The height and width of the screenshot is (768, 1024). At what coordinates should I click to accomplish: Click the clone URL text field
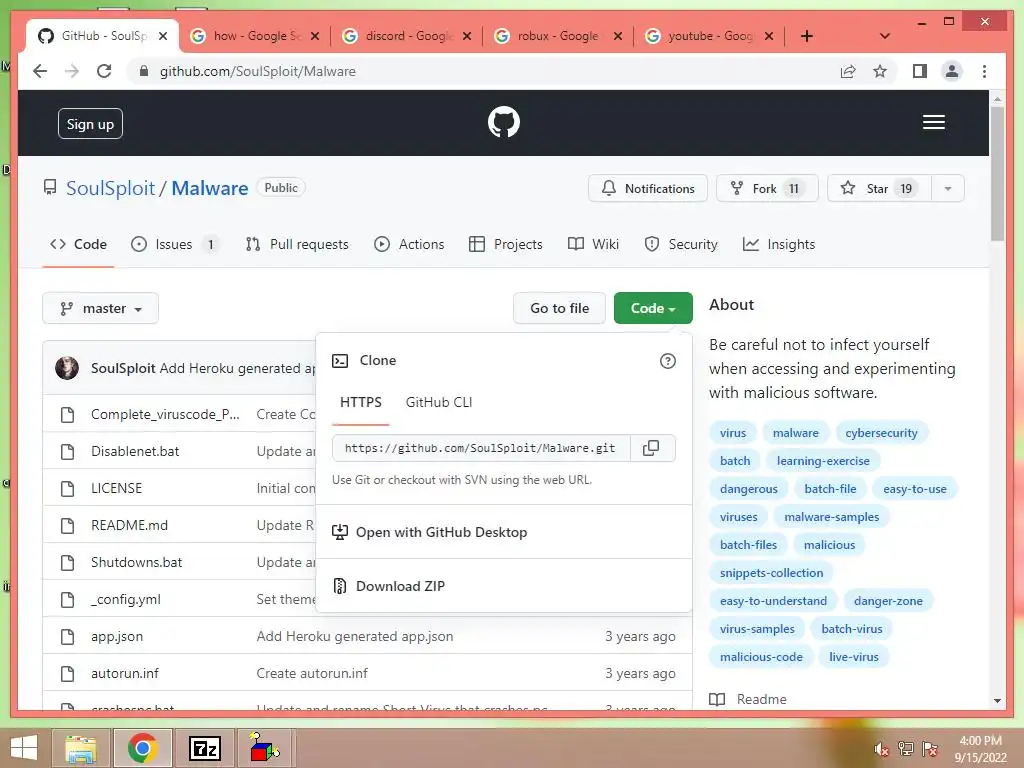[x=481, y=448]
